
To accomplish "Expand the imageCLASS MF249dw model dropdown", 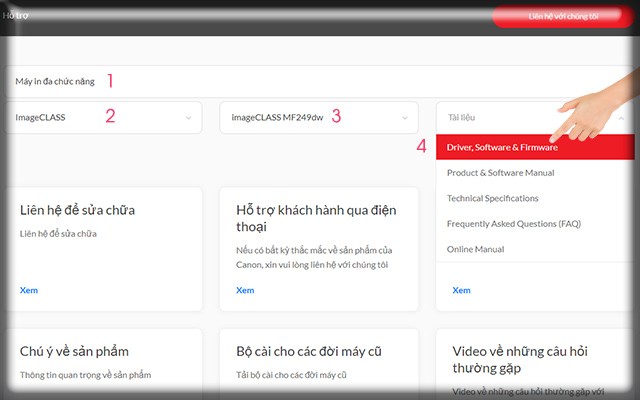I will pos(319,118).
